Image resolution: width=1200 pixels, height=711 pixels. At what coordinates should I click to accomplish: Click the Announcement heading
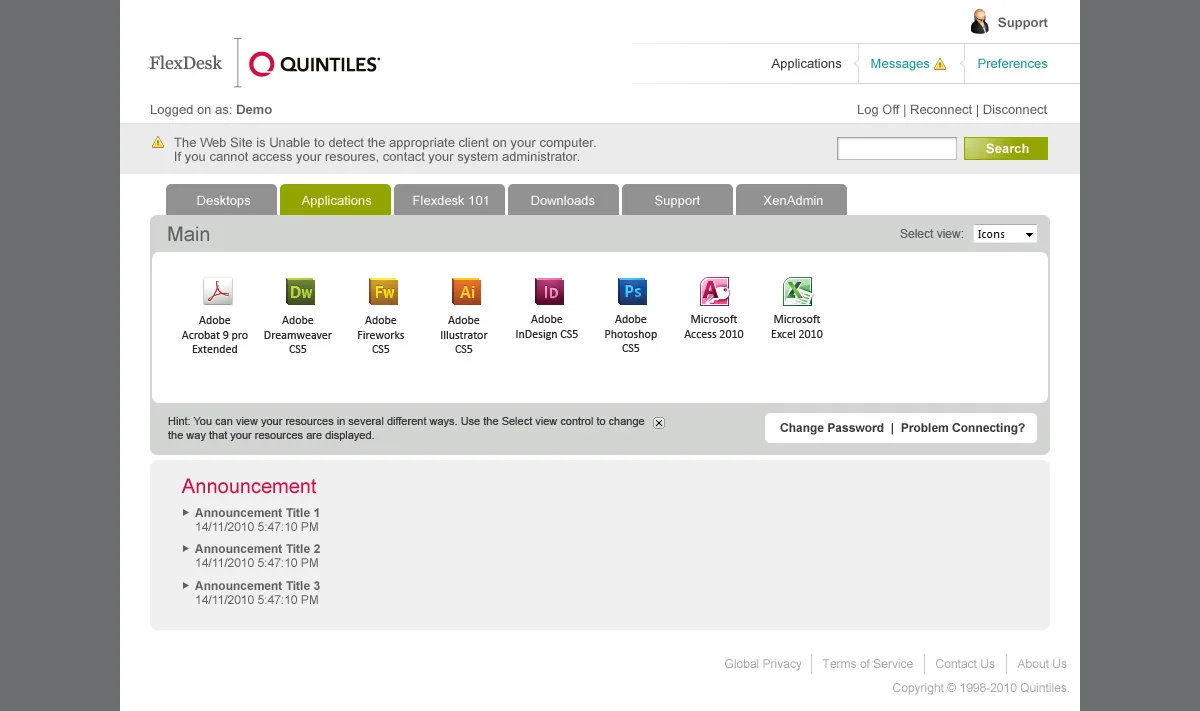pyautogui.click(x=249, y=486)
